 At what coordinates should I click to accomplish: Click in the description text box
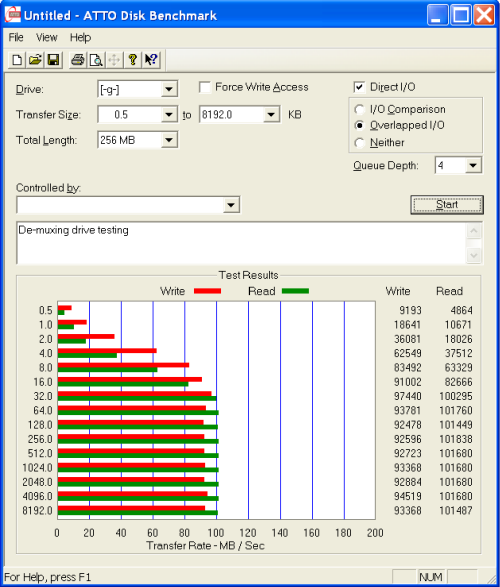pos(241,243)
